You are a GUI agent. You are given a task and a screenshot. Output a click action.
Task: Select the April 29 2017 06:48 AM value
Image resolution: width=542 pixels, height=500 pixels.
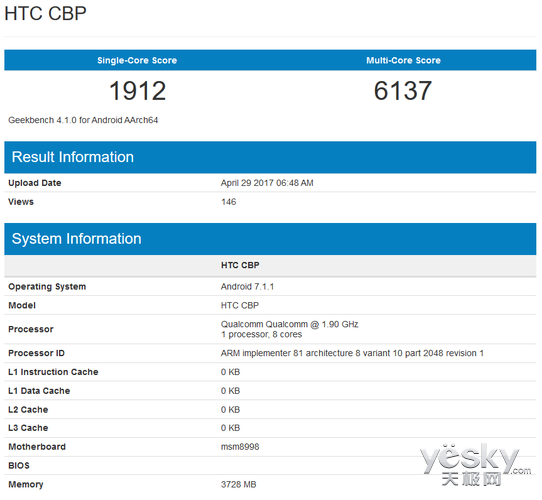[x=267, y=183]
